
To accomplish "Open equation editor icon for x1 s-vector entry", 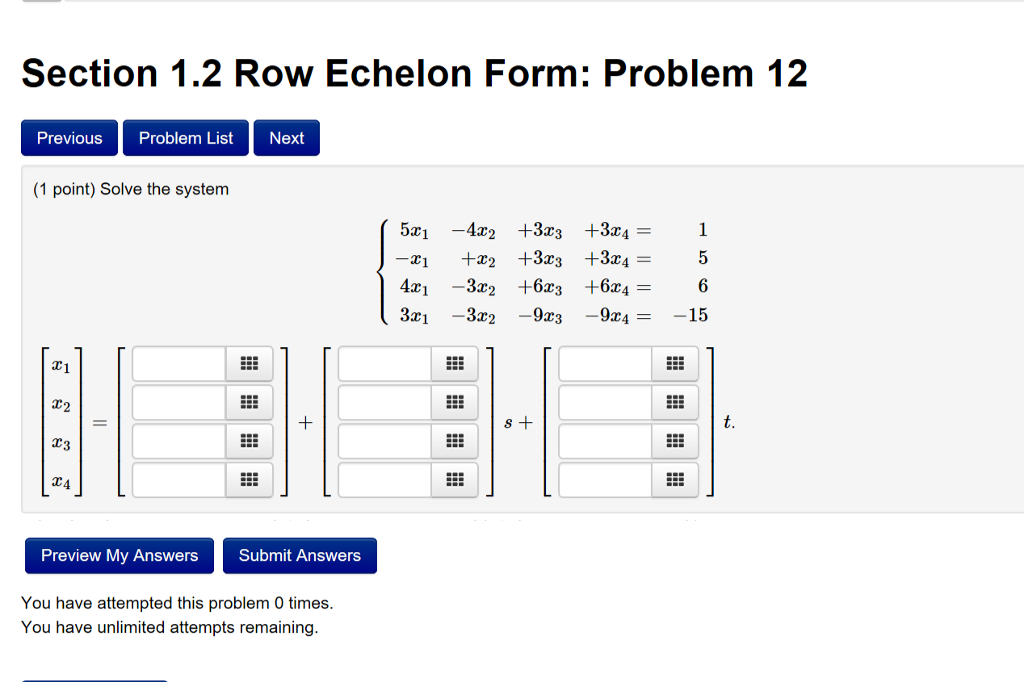I will [455, 363].
